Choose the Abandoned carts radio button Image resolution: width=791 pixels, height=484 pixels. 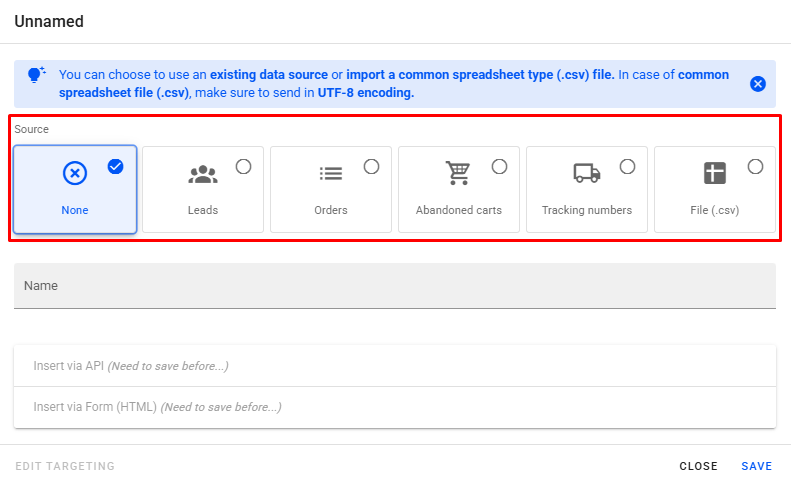499,167
